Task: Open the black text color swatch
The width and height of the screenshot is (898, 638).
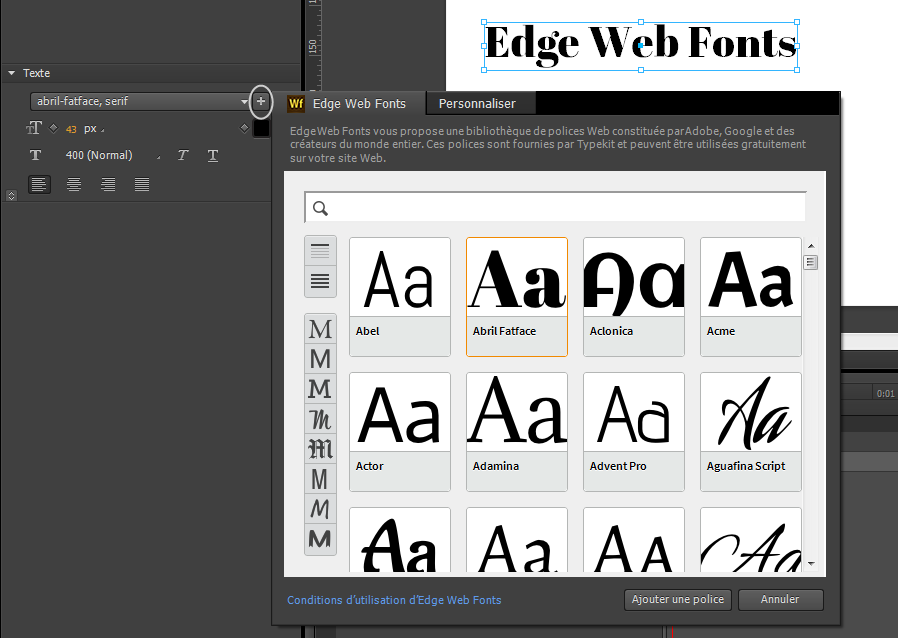Action: click(261, 128)
